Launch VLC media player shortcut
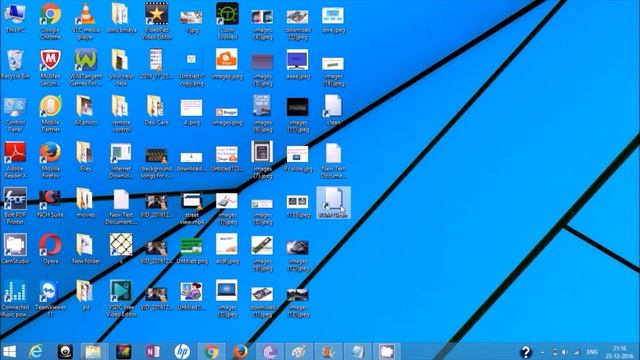Viewport: 640px width, 360px height. pyautogui.click(x=86, y=21)
